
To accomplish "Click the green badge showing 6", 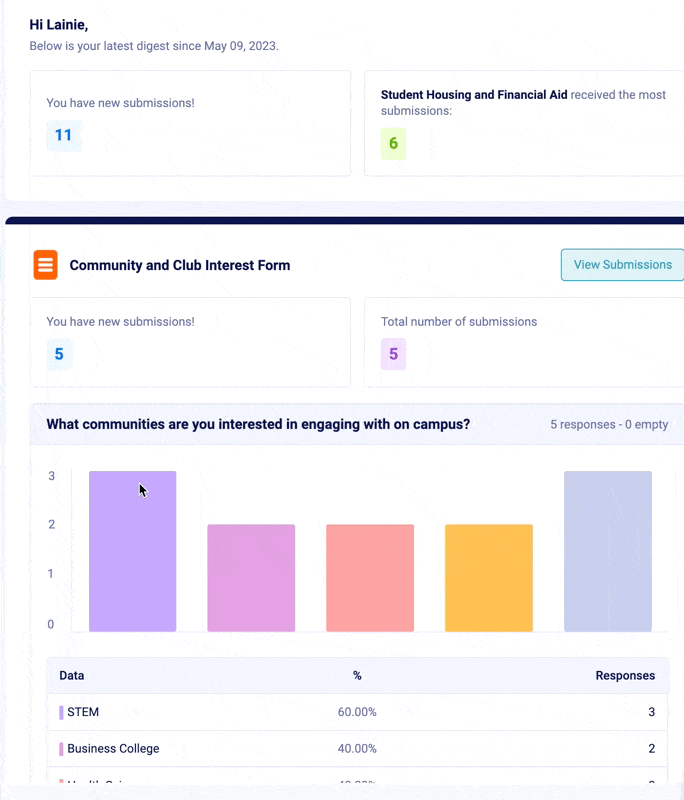I will pyautogui.click(x=393, y=143).
